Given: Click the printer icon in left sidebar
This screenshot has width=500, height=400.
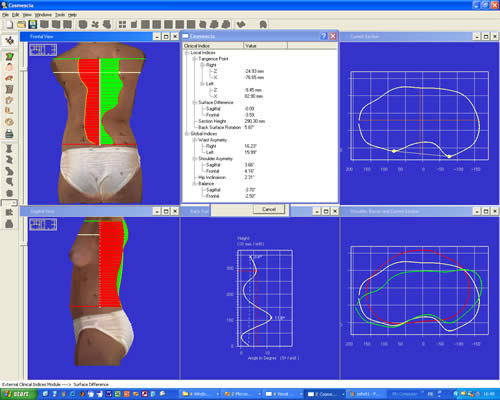Looking at the screenshot, I should (9, 133).
